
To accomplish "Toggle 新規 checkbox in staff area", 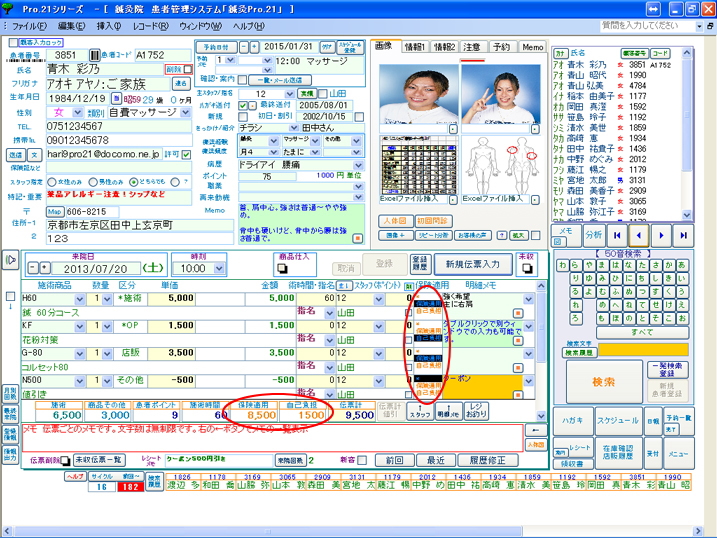I will [243, 117].
